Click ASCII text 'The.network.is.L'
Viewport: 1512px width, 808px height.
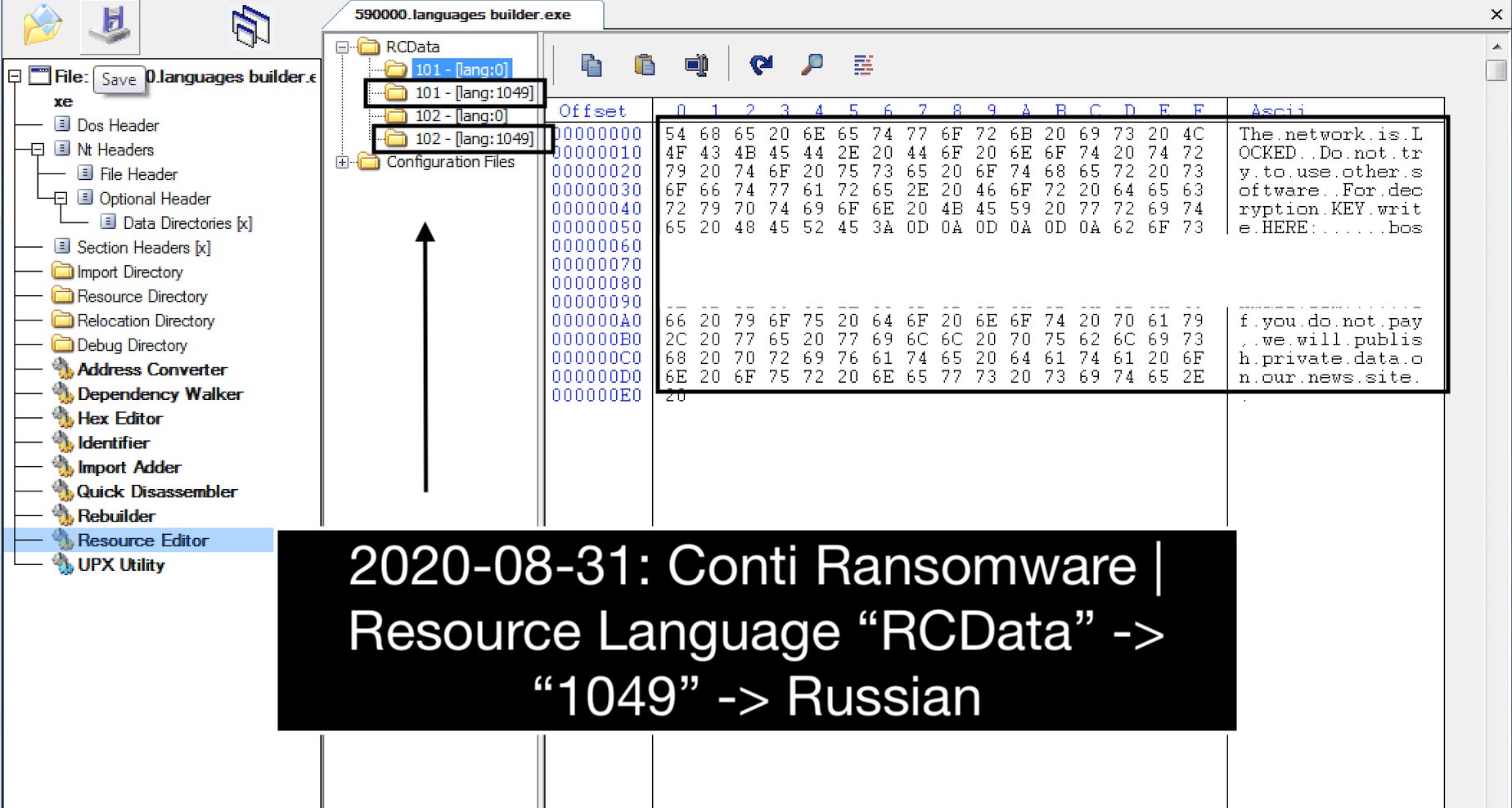[1330, 134]
